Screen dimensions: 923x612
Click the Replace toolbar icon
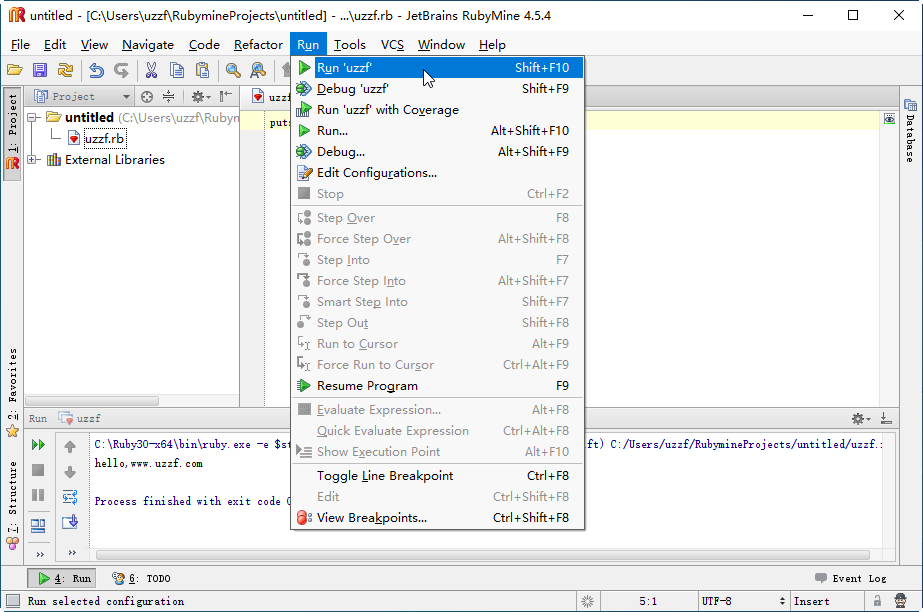[x=258, y=71]
